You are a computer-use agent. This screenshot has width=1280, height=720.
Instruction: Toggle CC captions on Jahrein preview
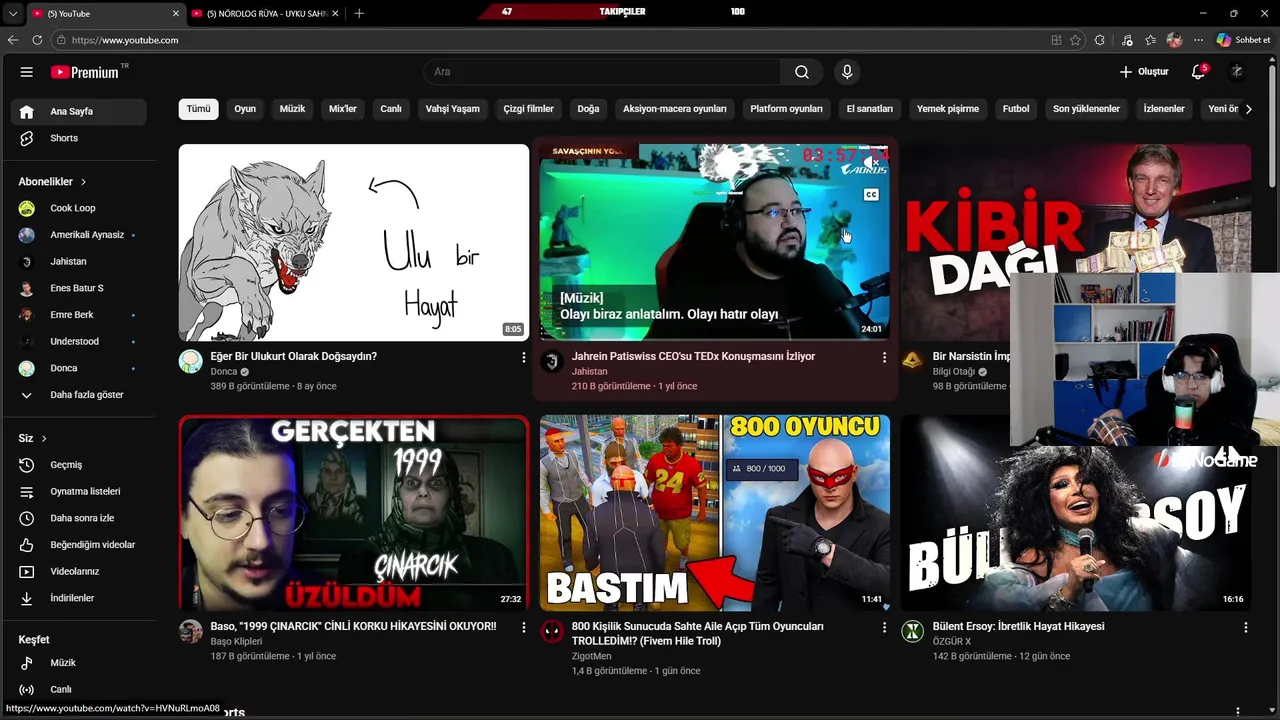[871, 195]
